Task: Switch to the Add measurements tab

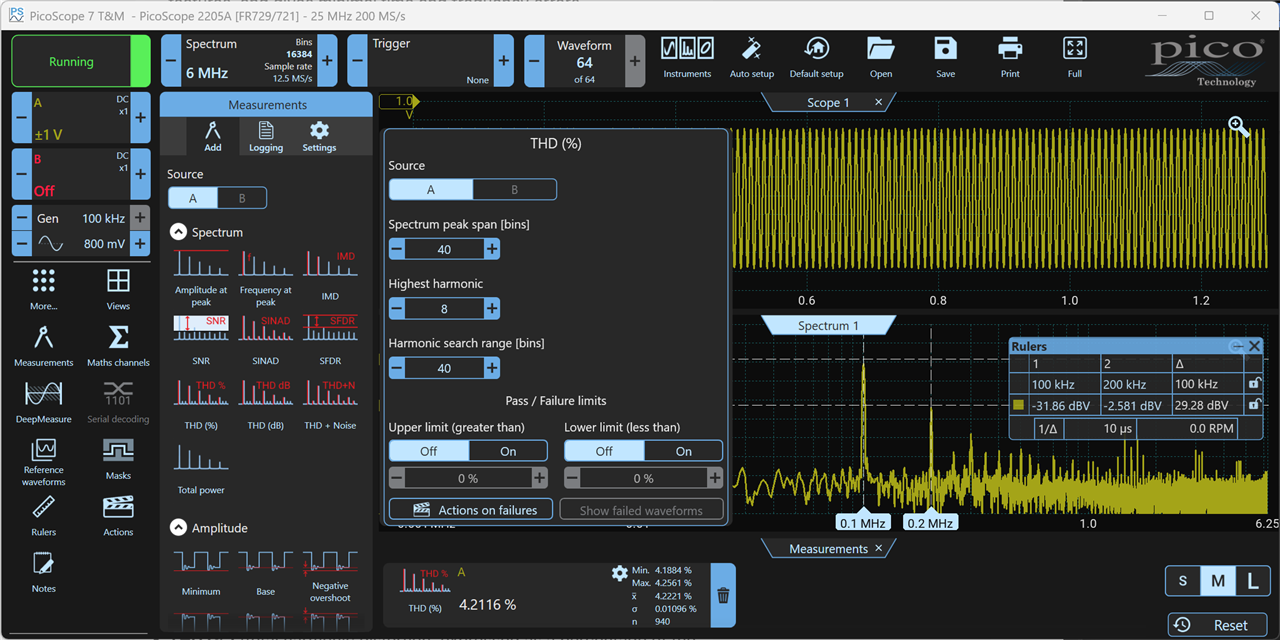Action: pyautogui.click(x=212, y=136)
